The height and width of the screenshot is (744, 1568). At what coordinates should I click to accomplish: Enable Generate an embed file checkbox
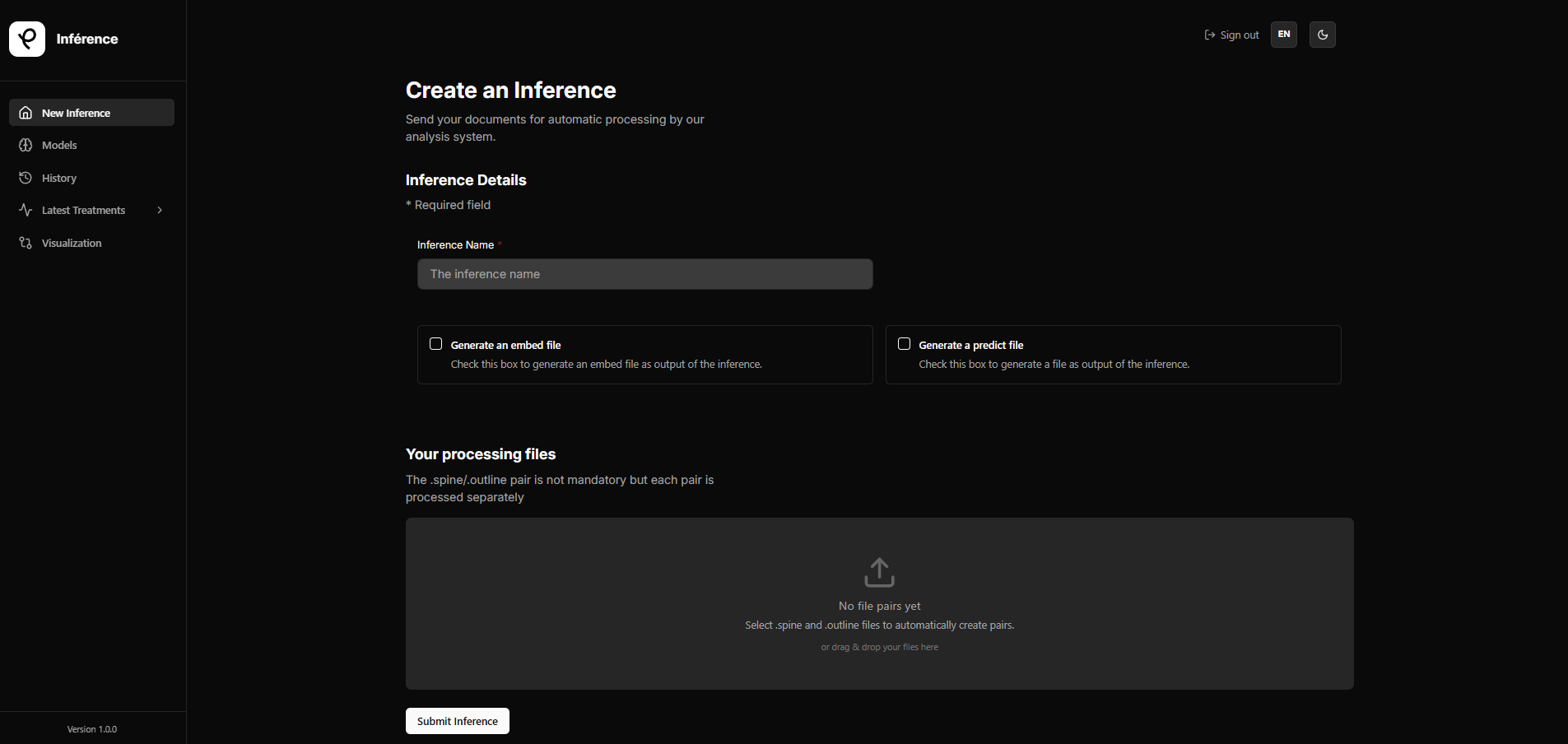pyautogui.click(x=436, y=344)
